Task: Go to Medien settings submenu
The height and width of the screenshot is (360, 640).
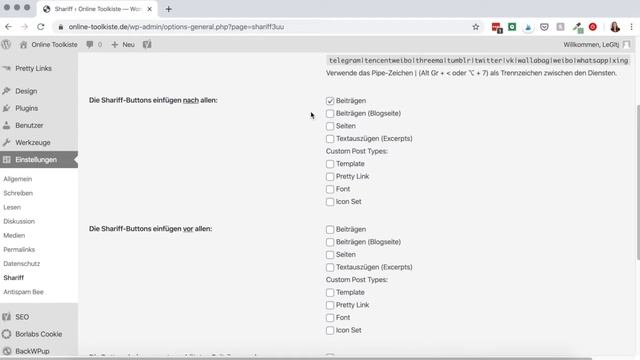Action: [14, 236]
